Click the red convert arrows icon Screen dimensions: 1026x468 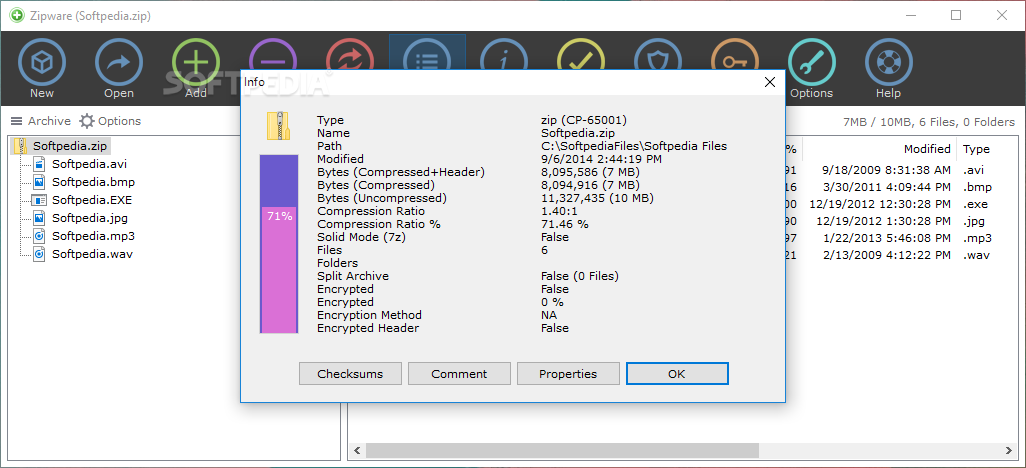pyautogui.click(x=350, y=54)
